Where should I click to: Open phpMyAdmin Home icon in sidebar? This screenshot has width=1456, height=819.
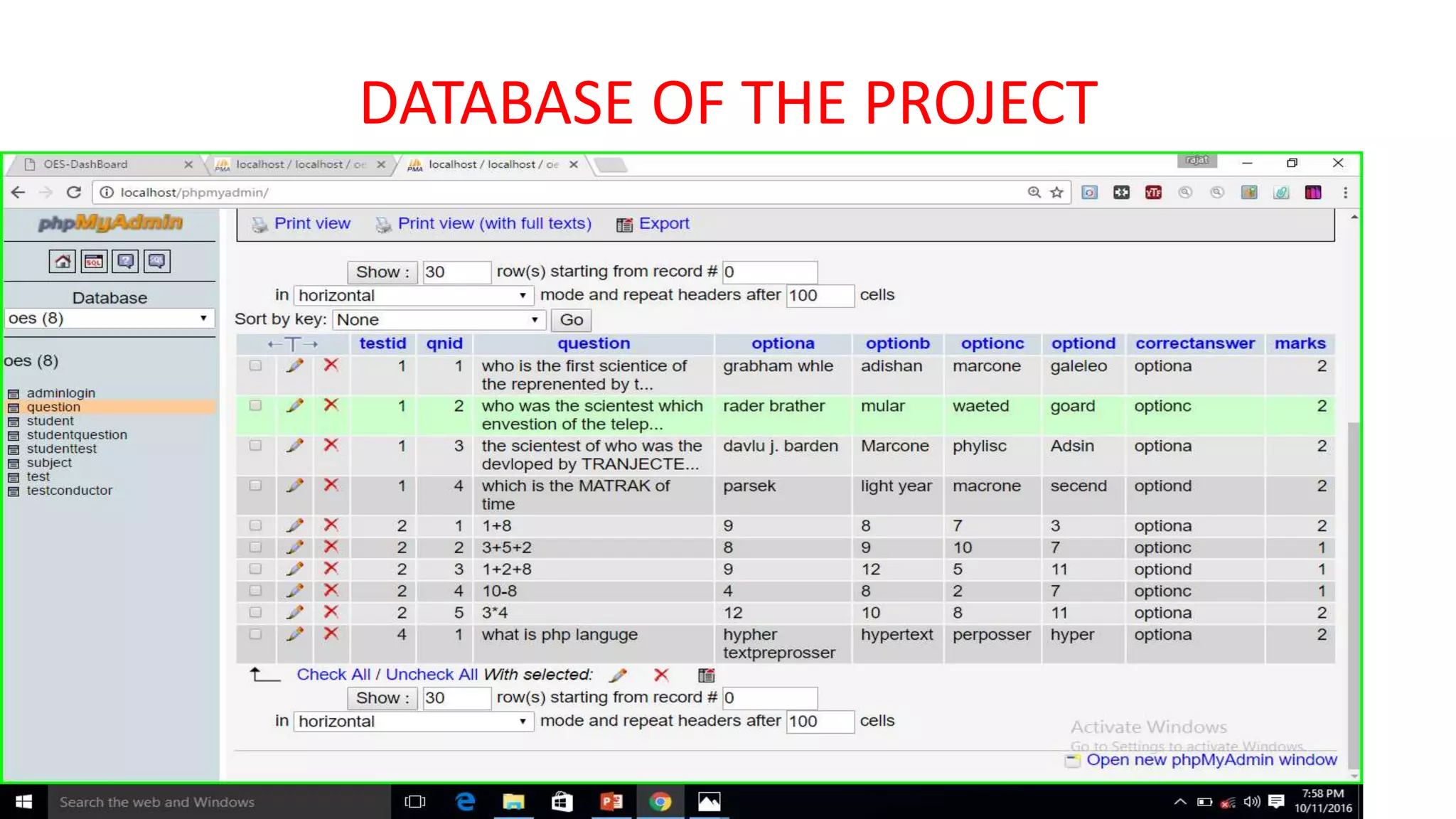click(62, 262)
